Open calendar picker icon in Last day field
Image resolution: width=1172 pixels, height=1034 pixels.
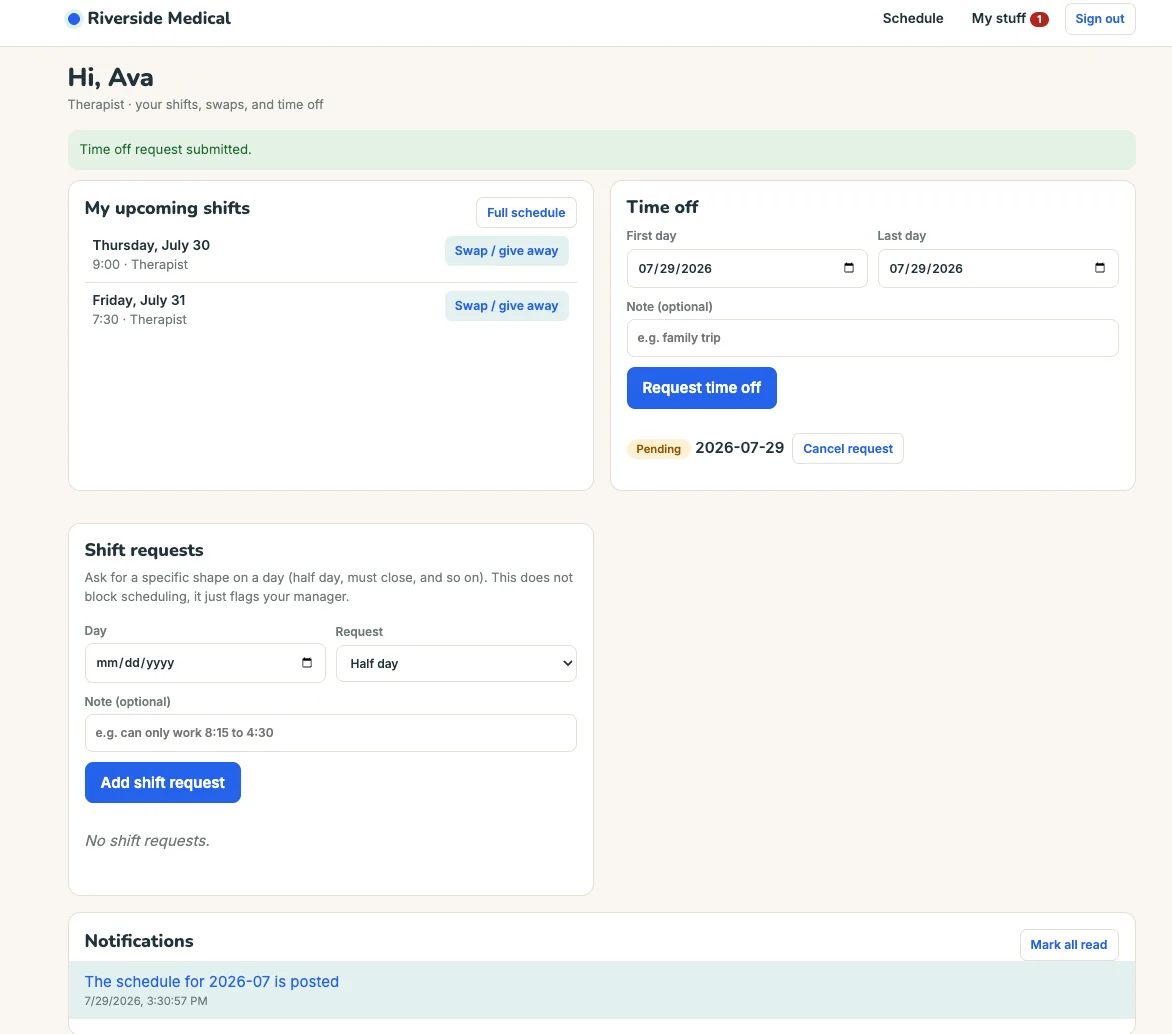tap(1099, 268)
